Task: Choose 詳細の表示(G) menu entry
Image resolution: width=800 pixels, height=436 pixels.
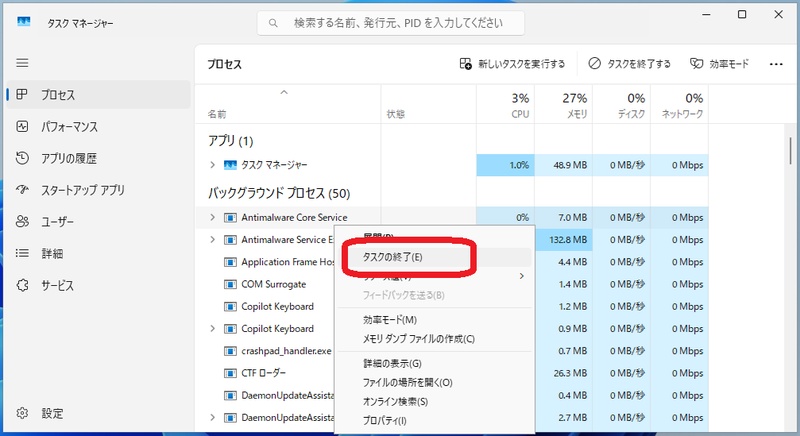Action: (435, 364)
